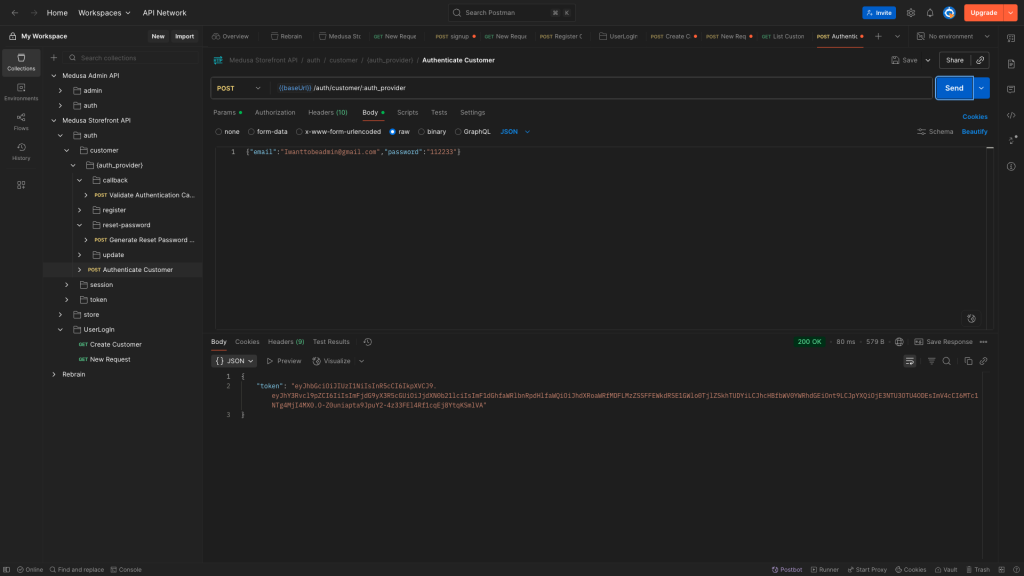Open the request info icon in right sidebar
The width and height of the screenshot is (1024, 576).
[x=1011, y=166]
